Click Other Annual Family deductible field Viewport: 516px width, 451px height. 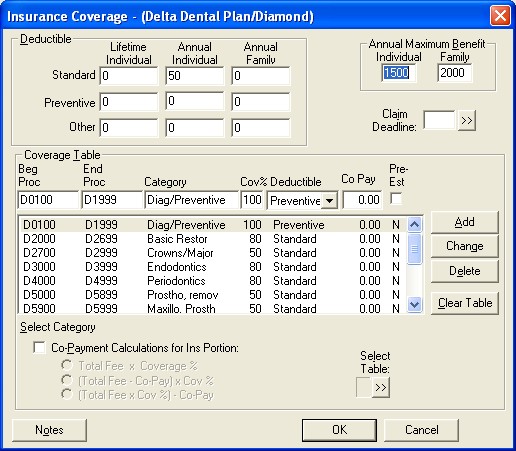[261, 127]
